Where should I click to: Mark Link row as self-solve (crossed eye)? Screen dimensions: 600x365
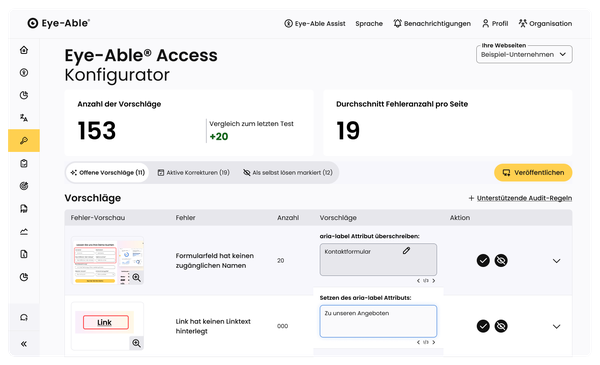(x=501, y=326)
